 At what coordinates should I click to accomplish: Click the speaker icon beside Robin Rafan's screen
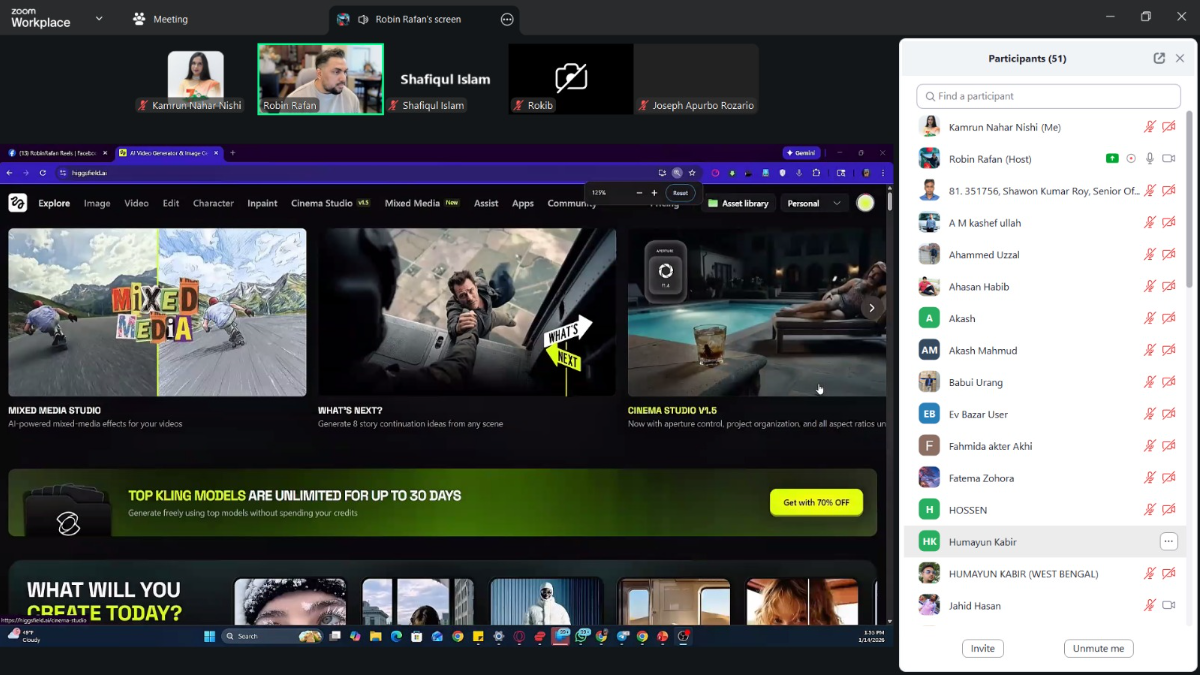click(x=363, y=19)
